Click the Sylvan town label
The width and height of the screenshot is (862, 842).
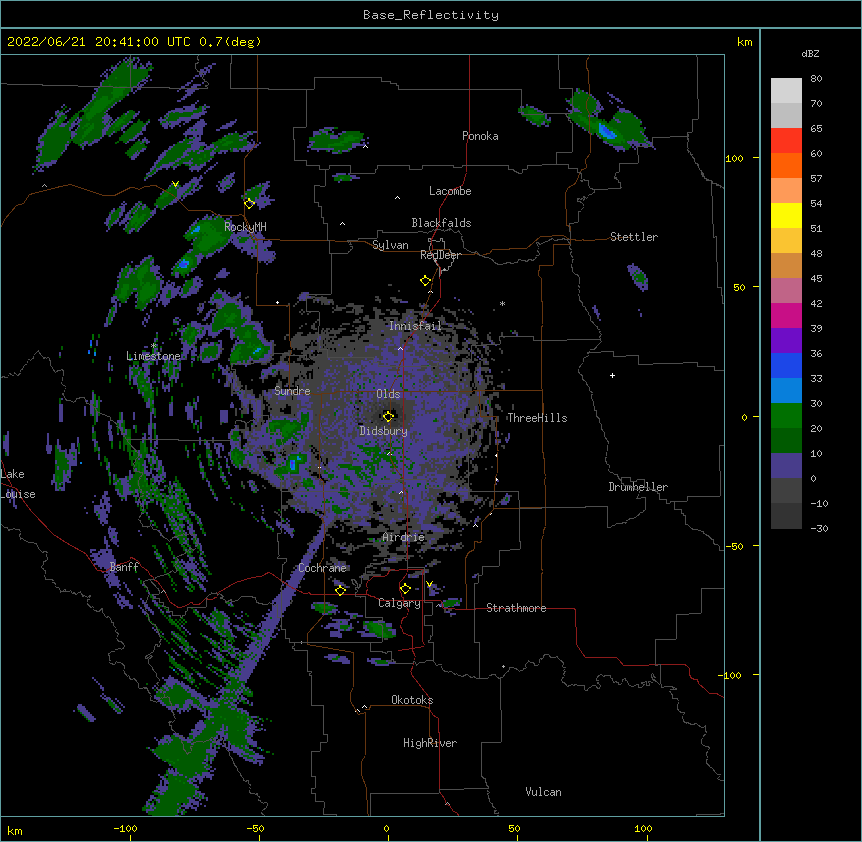pyautogui.click(x=390, y=245)
